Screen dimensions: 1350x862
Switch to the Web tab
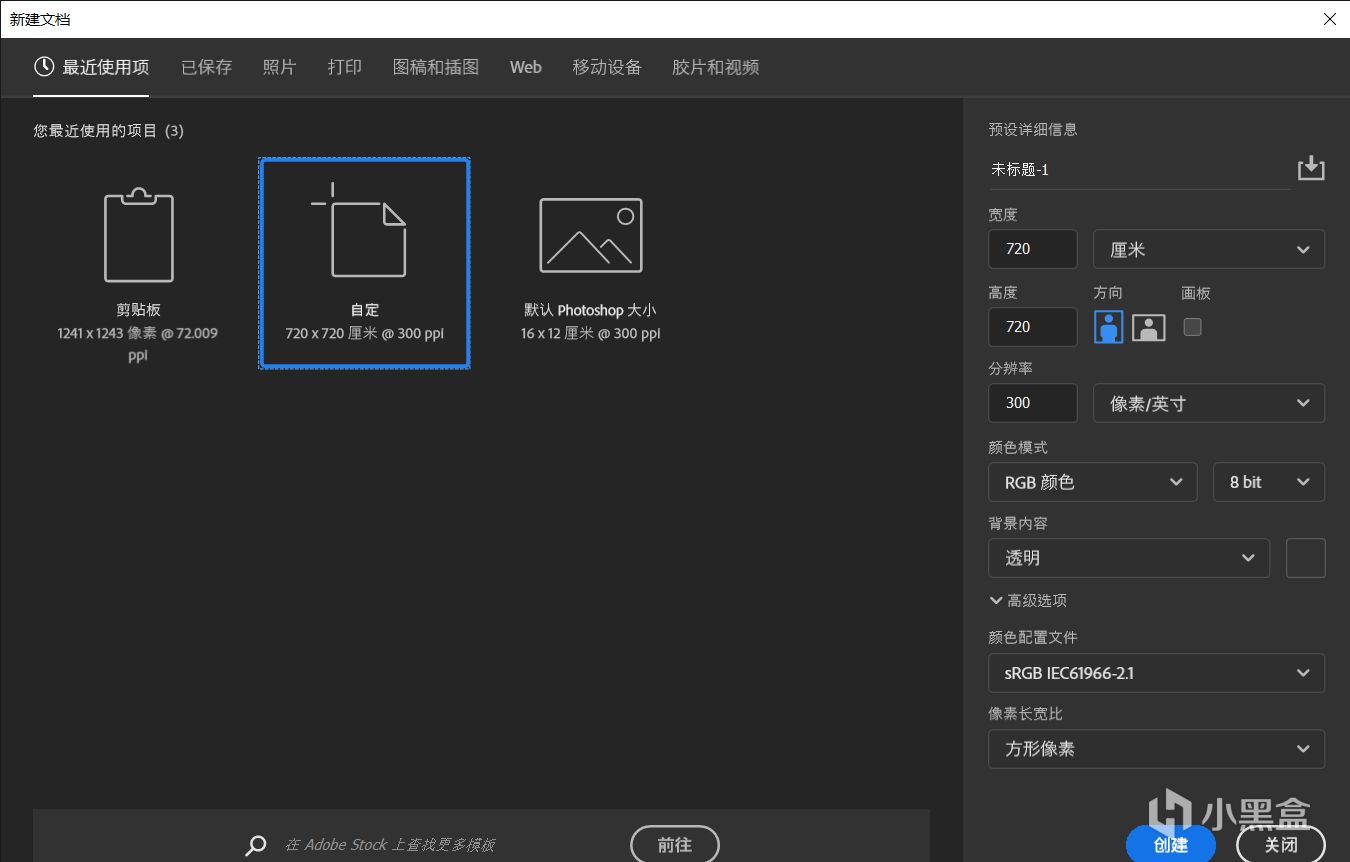(x=526, y=67)
